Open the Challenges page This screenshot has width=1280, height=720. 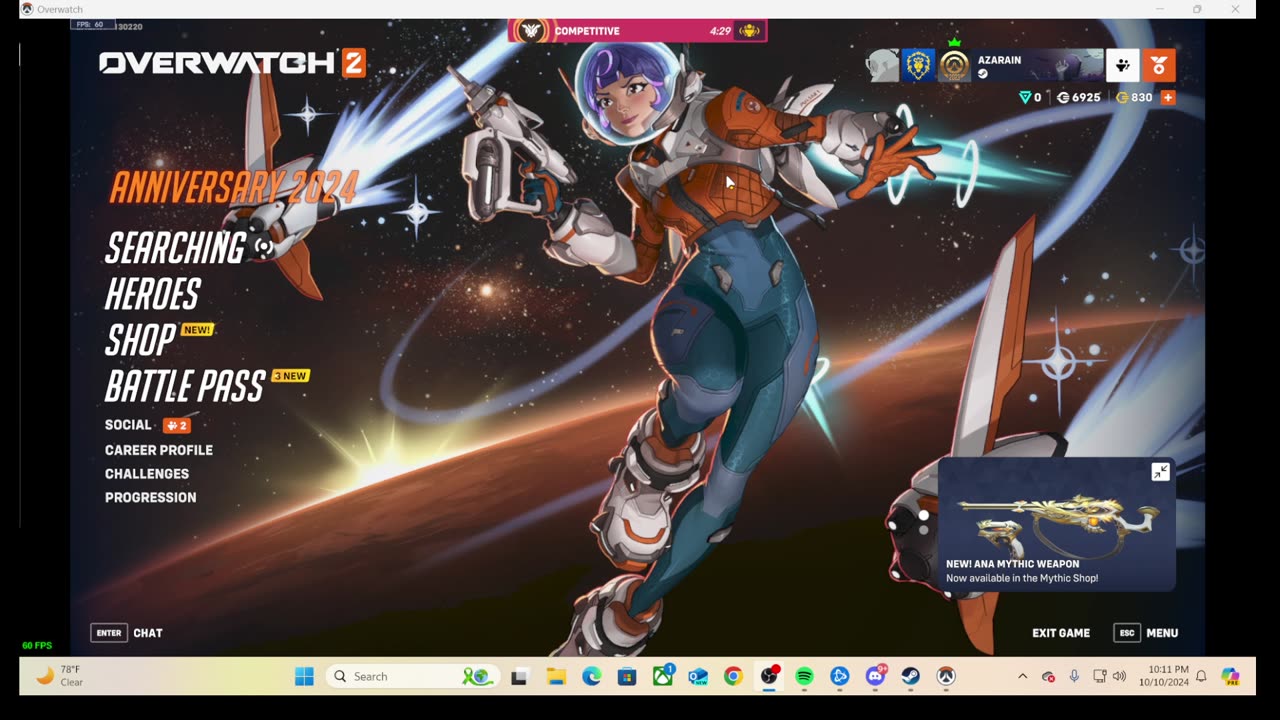[x=147, y=474]
